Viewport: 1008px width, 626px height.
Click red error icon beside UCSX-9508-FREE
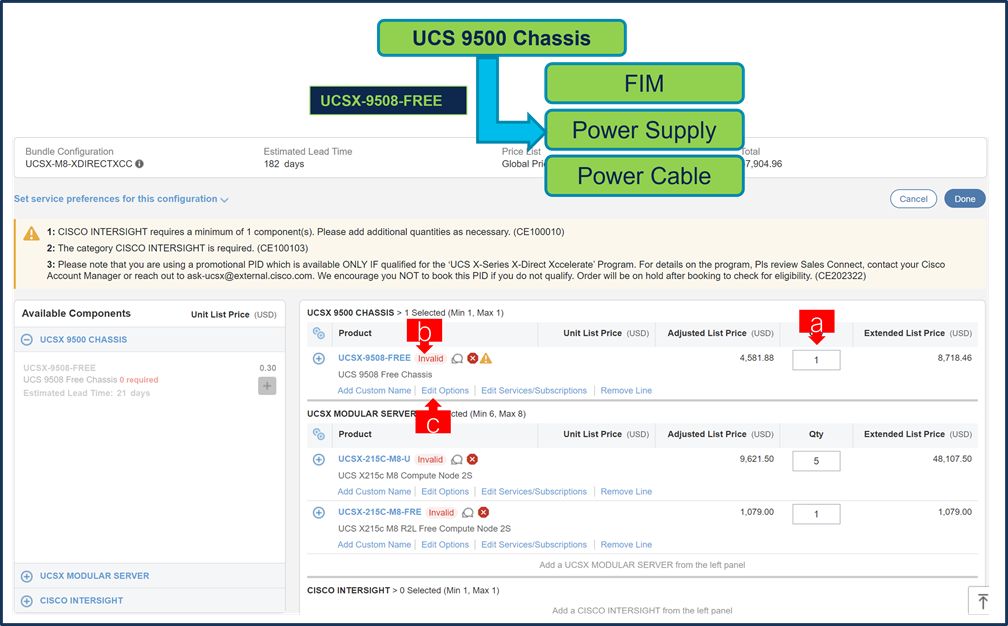click(x=472, y=358)
